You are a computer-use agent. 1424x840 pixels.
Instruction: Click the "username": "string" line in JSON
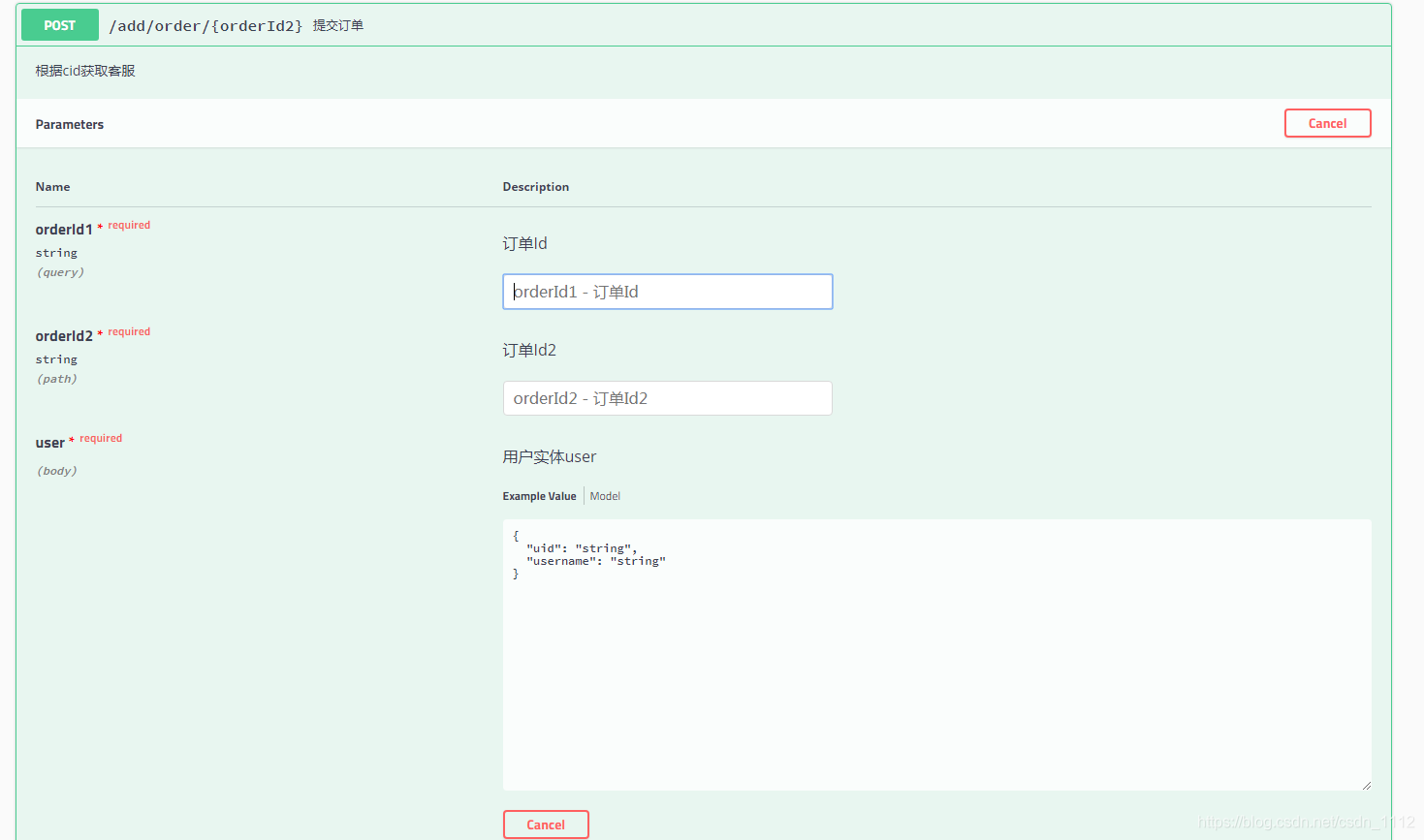point(596,561)
